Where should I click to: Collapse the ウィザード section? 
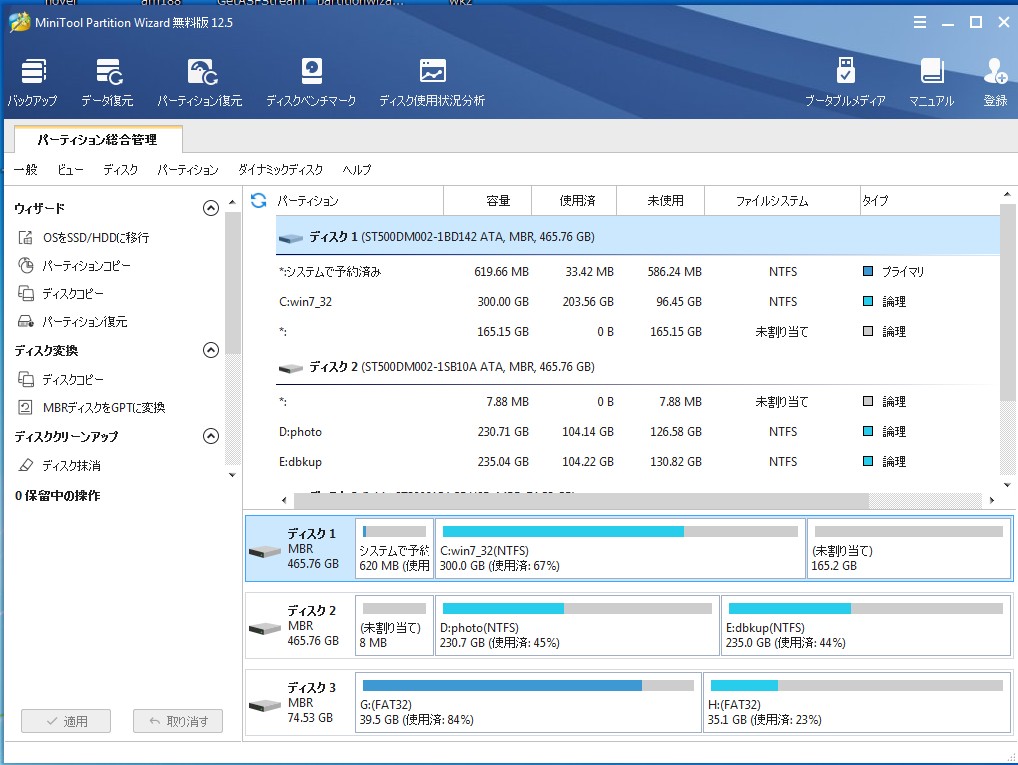[x=210, y=208]
